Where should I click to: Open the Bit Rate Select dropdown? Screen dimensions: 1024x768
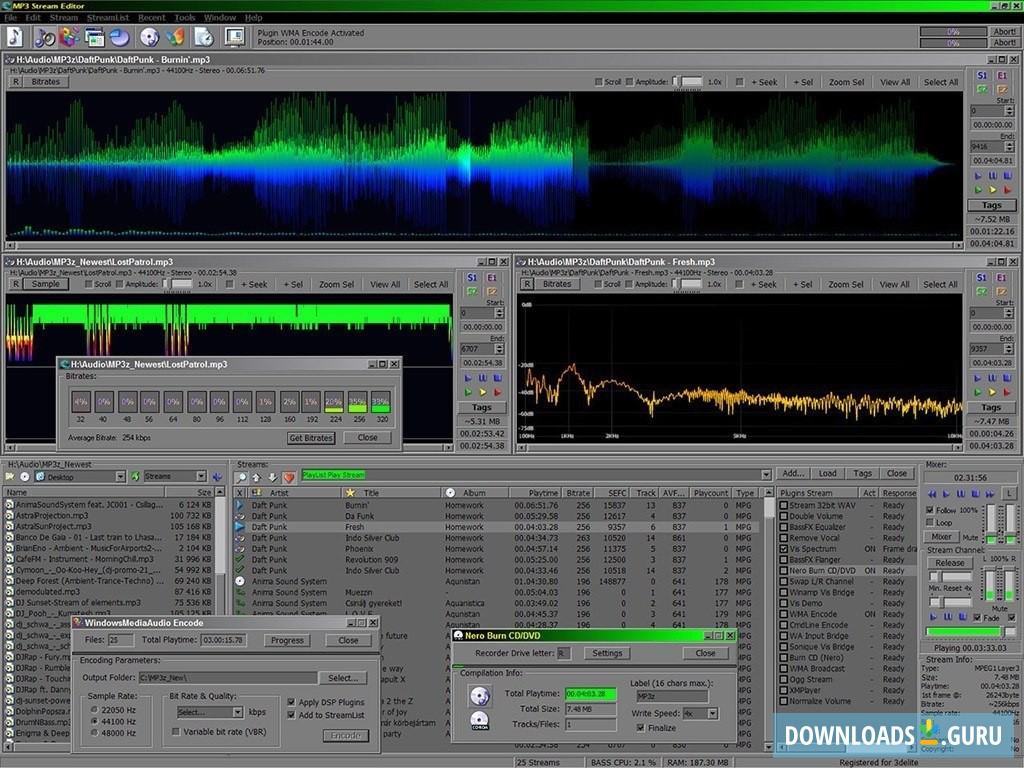pos(237,712)
